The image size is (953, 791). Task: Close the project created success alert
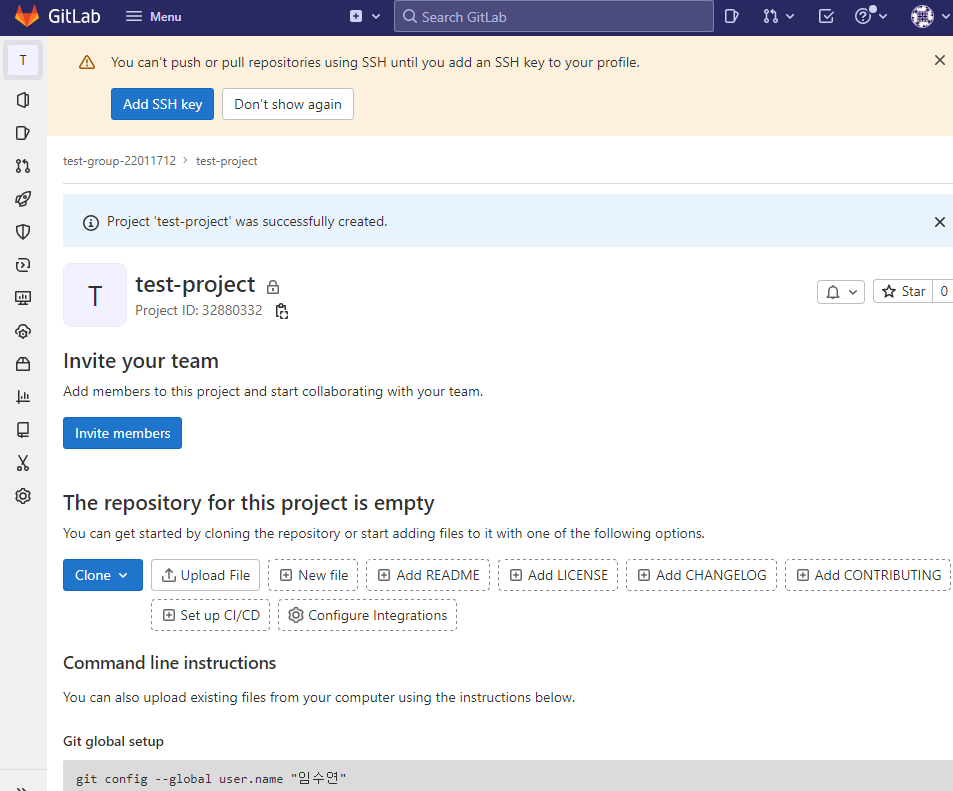tap(940, 222)
